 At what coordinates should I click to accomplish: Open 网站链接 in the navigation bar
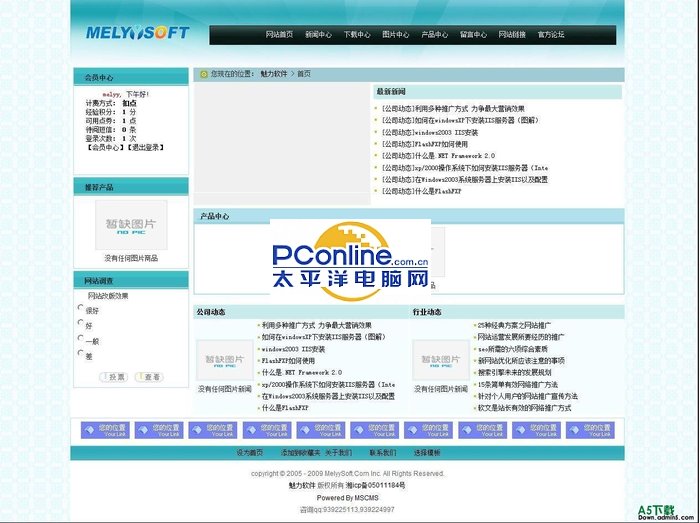512,34
